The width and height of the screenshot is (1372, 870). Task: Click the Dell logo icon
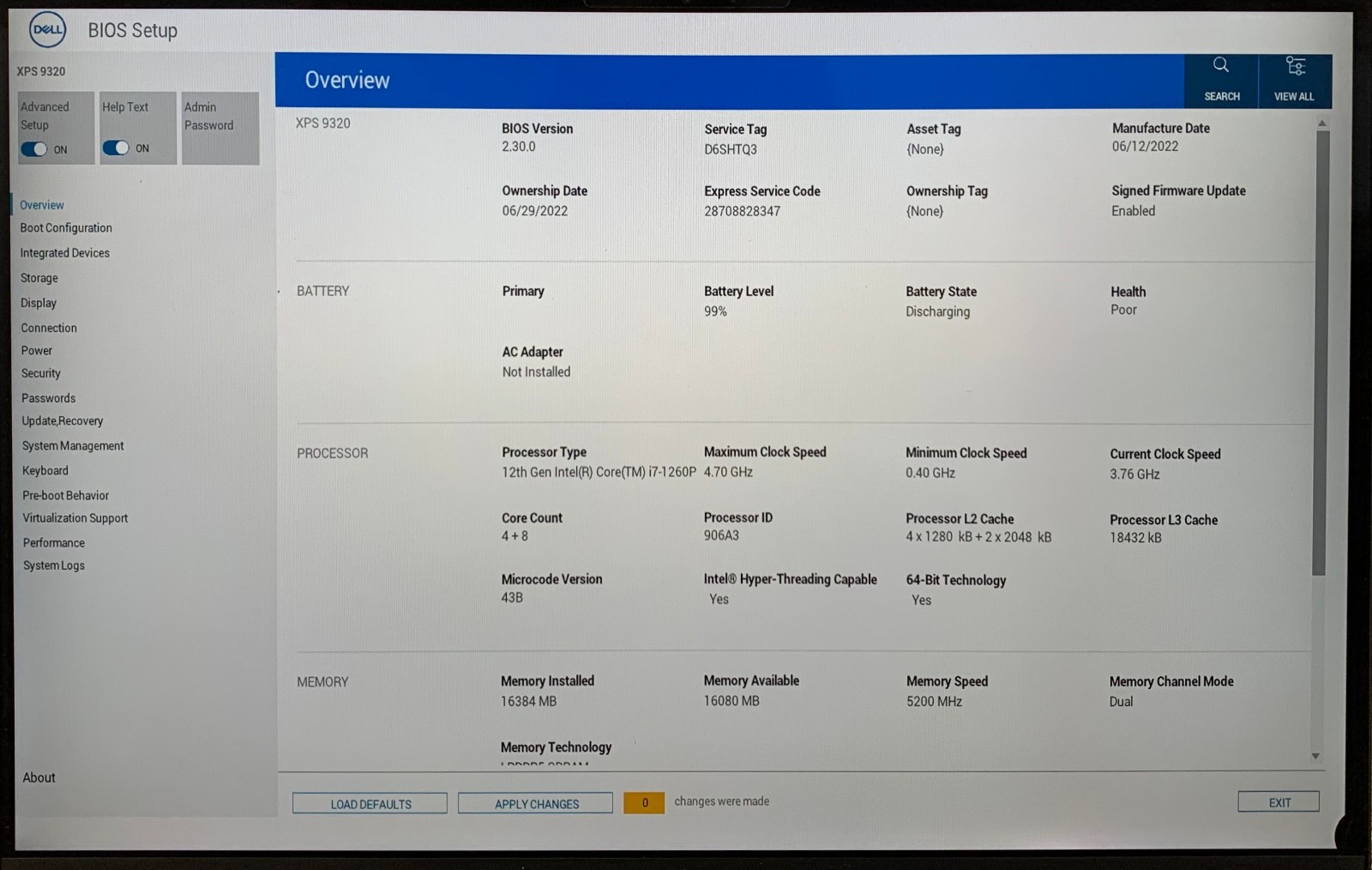pyautogui.click(x=47, y=30)
